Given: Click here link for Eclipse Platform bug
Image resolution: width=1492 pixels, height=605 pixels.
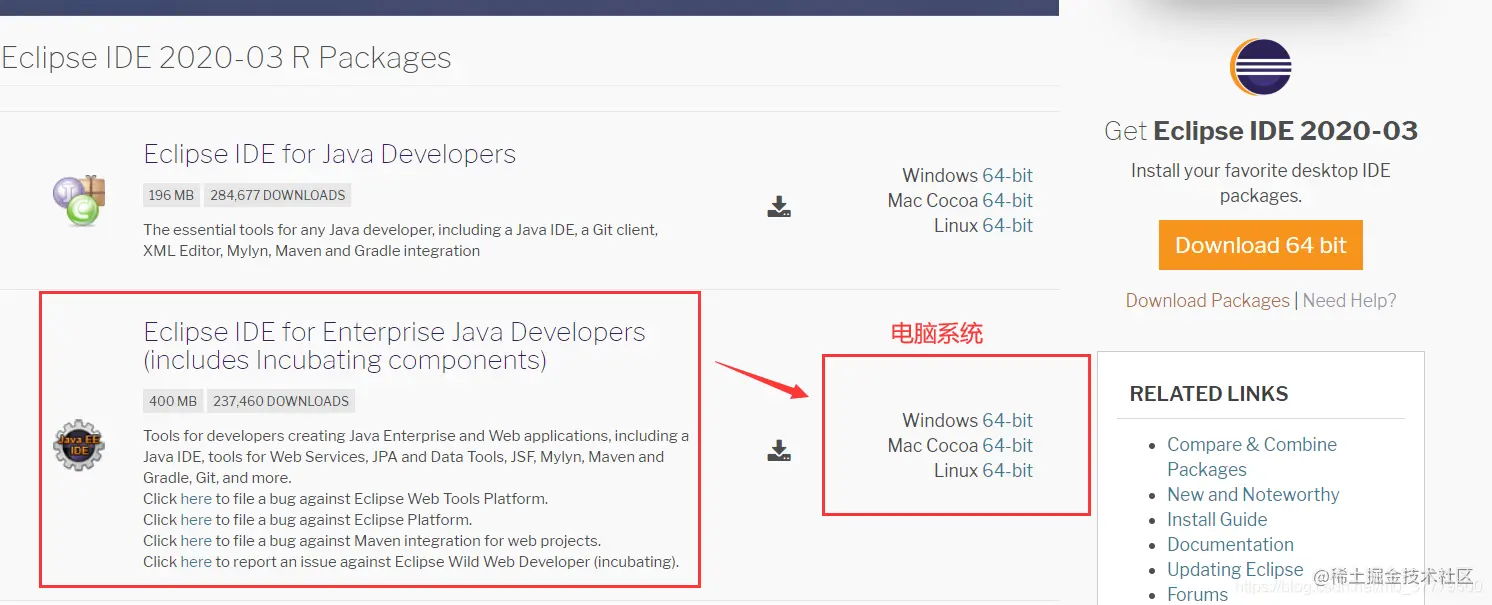Looking at the screenshot, I should pyautogui.click(x=196, y=519).
